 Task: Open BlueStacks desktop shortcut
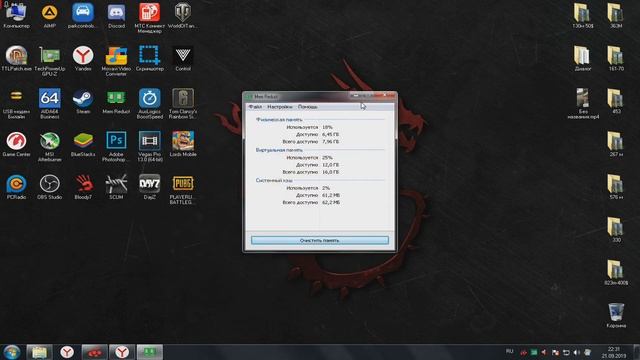coord(83,144)
